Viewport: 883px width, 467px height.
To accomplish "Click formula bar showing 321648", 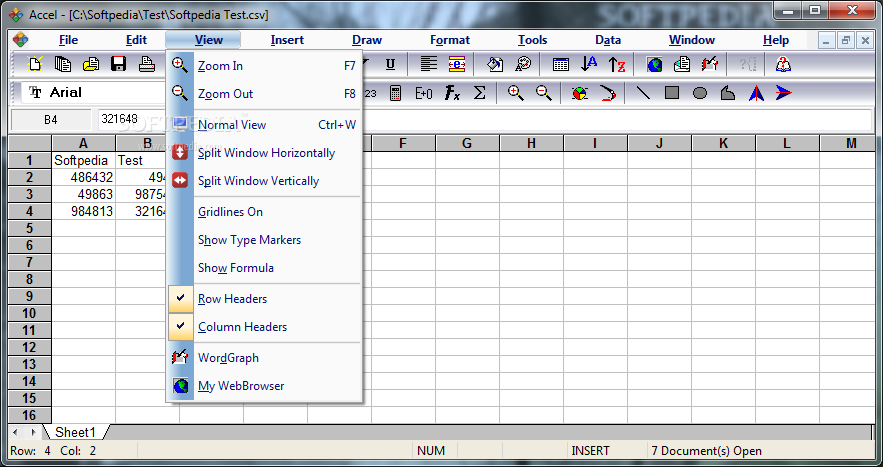I will (484, 119).
